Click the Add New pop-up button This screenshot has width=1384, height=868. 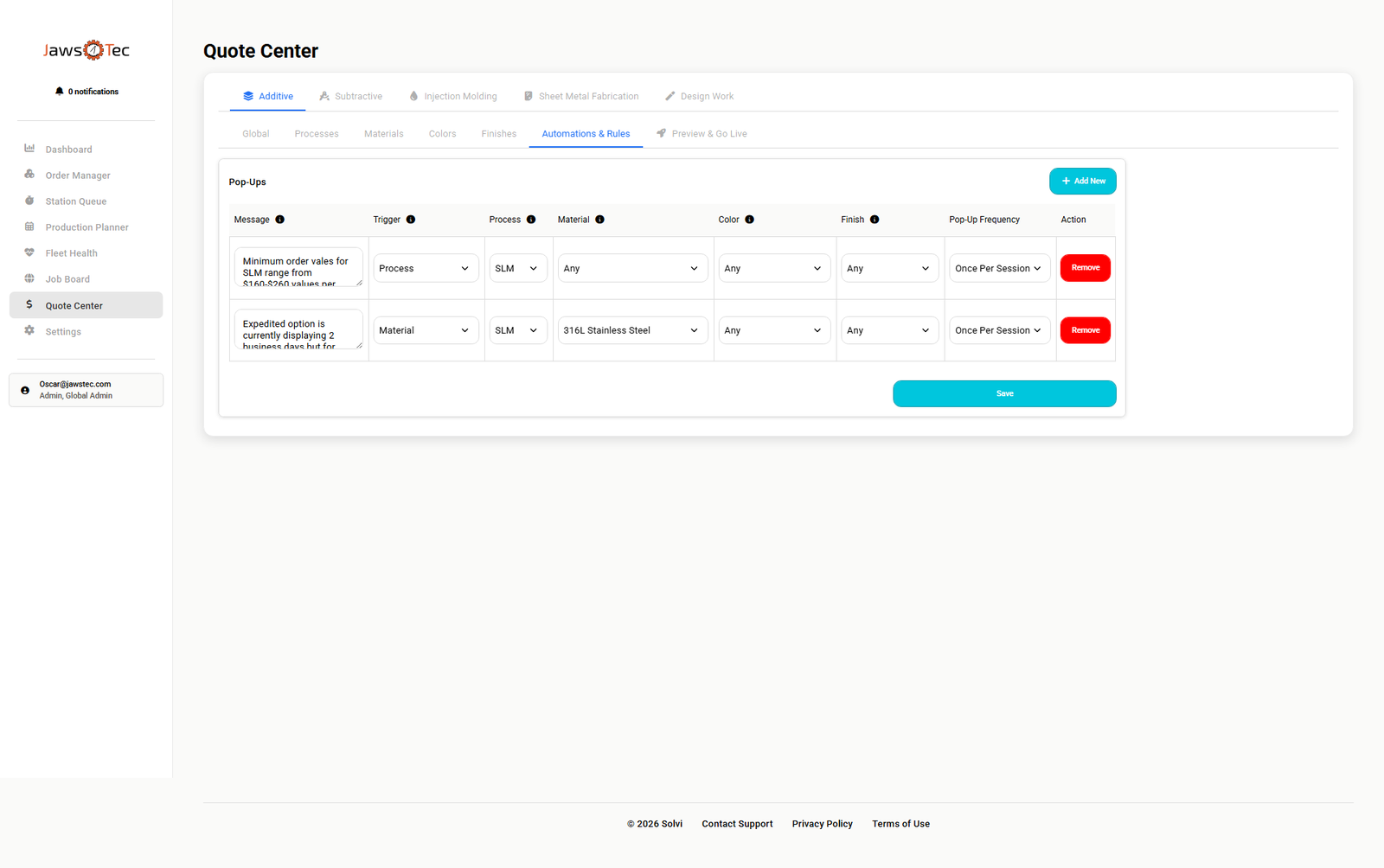tap(1082, 181)
